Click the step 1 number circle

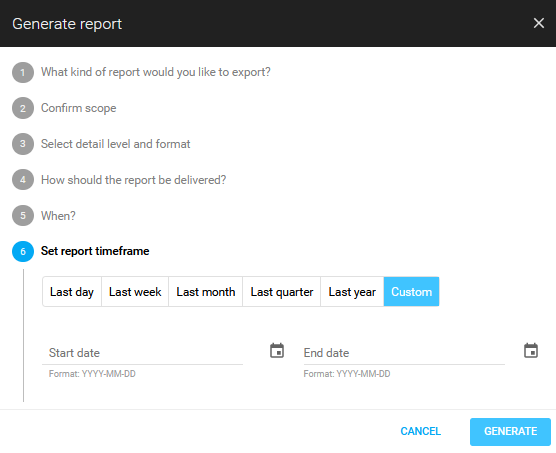(23, 72)
